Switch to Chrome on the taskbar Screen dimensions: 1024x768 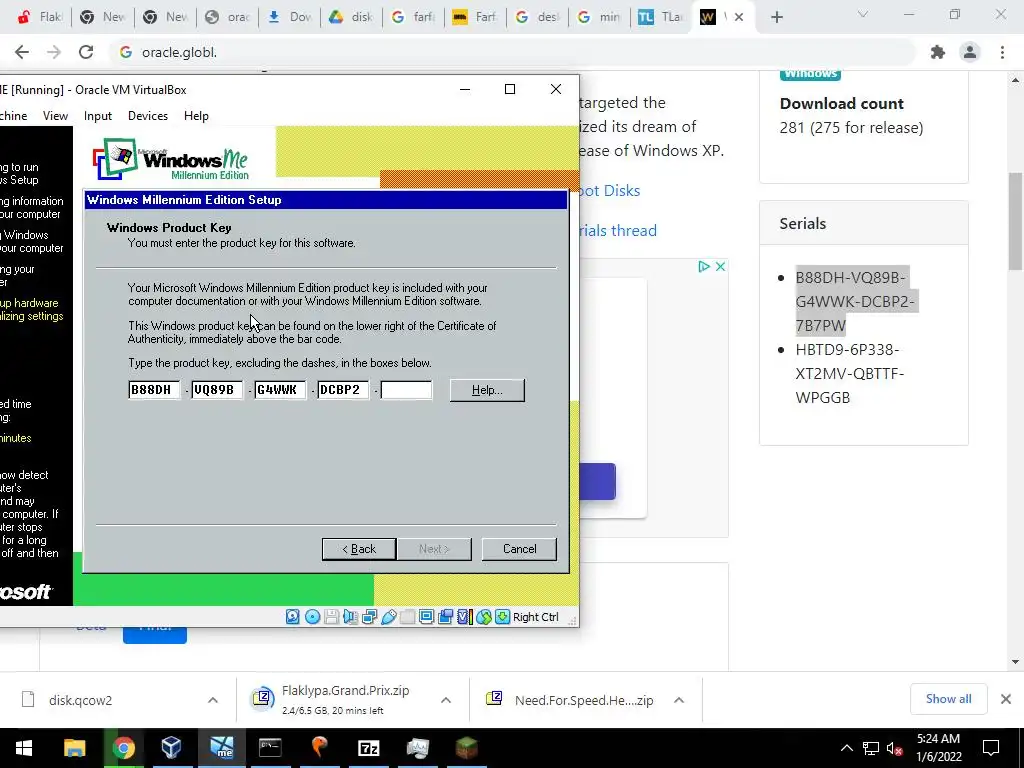tap(123, 748)
